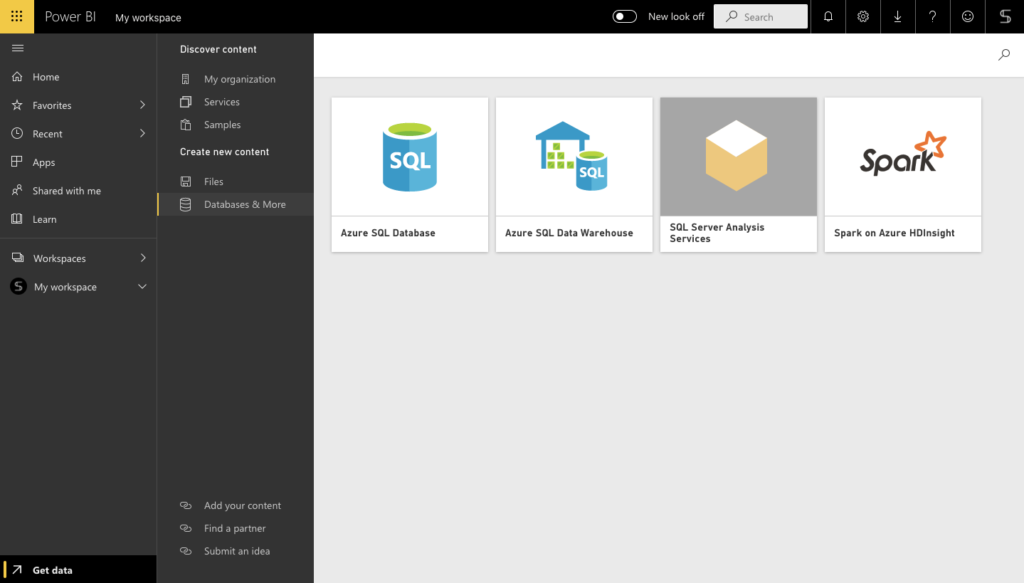Open Apps in the navigation pane
This screenshot has width=1024, height=583.
[x=78, y=163]
